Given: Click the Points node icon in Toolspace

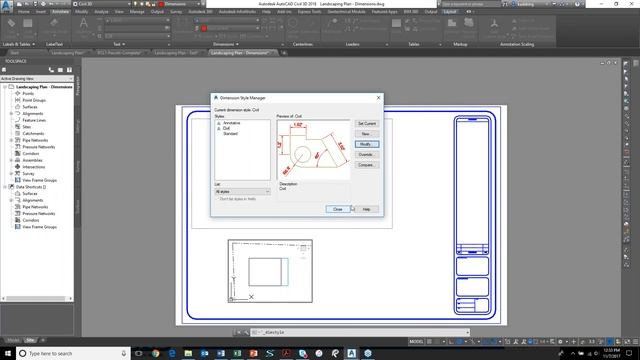Looking at the screenshot, I should [18, 93].
